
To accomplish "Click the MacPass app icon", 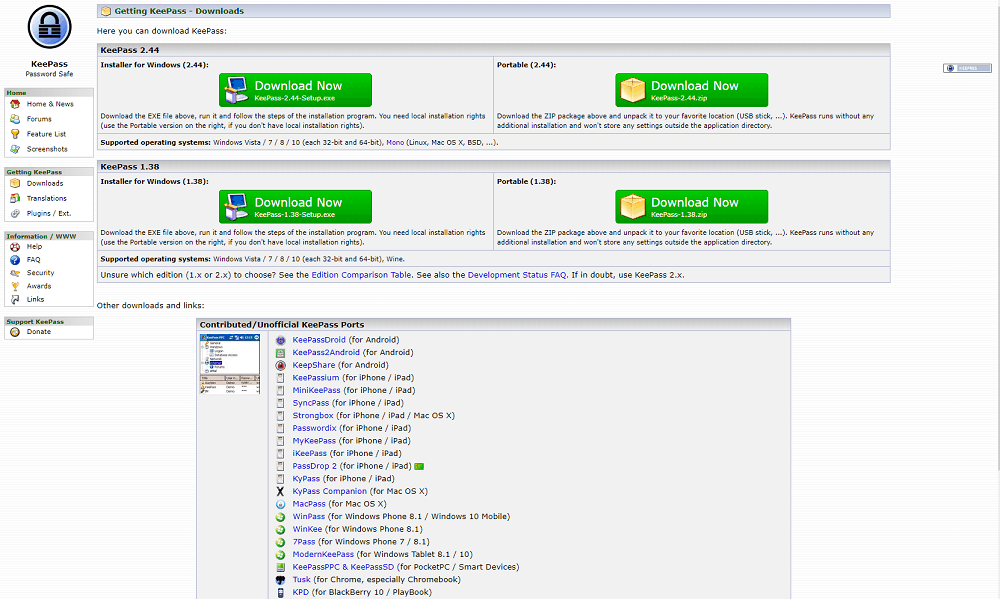I will 280,505.
